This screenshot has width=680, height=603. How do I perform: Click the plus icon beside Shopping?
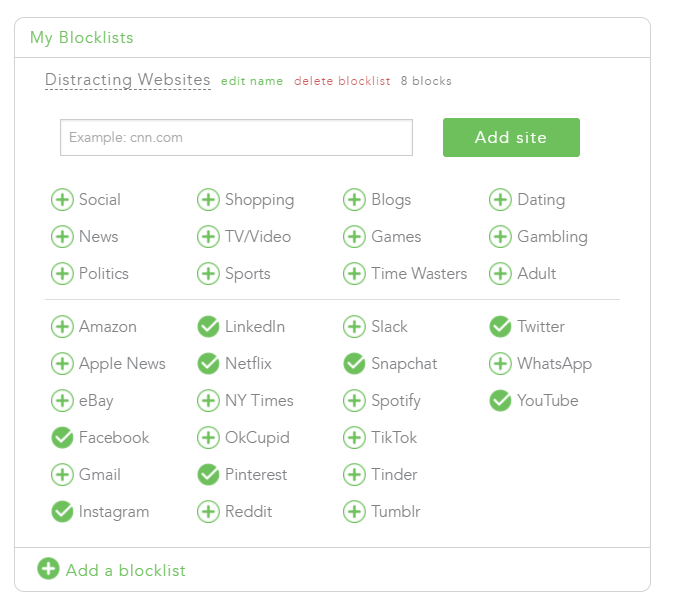[x=208, y=200]
